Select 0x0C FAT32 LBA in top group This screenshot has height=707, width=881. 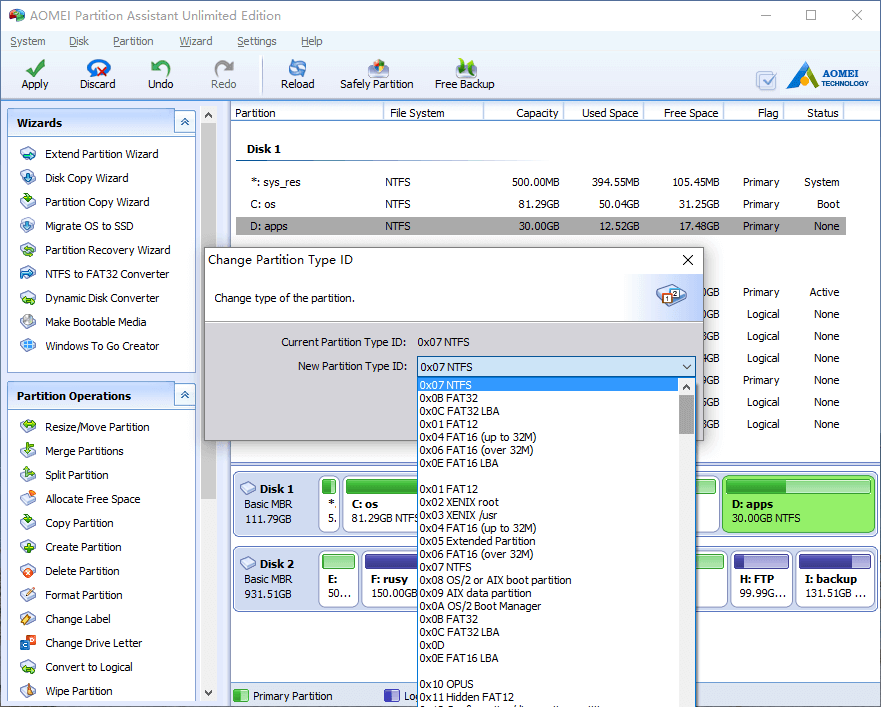[x=548, y=411]
